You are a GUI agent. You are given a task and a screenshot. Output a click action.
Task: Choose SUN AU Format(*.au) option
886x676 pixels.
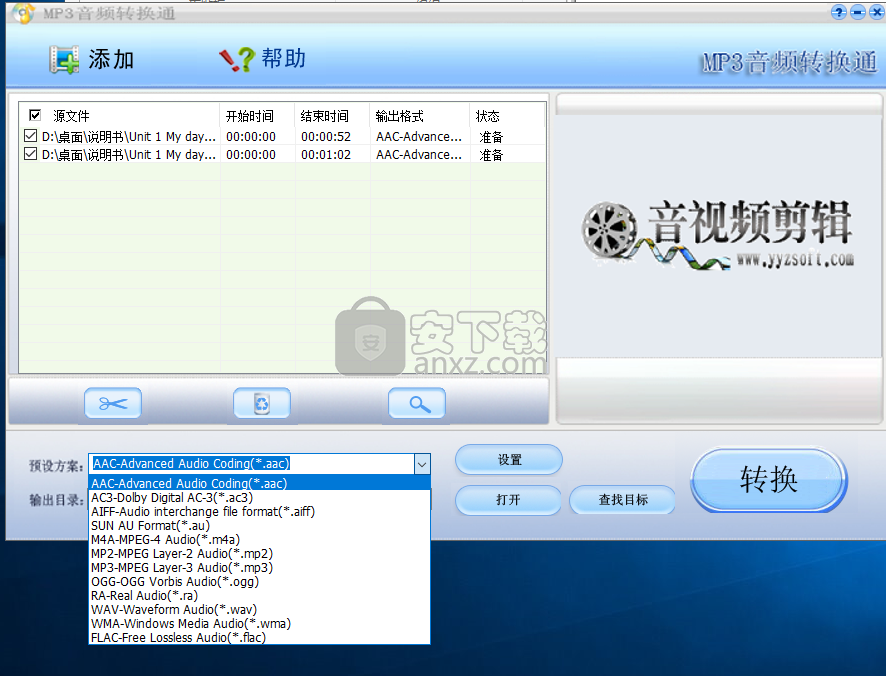tap(260, 526)
